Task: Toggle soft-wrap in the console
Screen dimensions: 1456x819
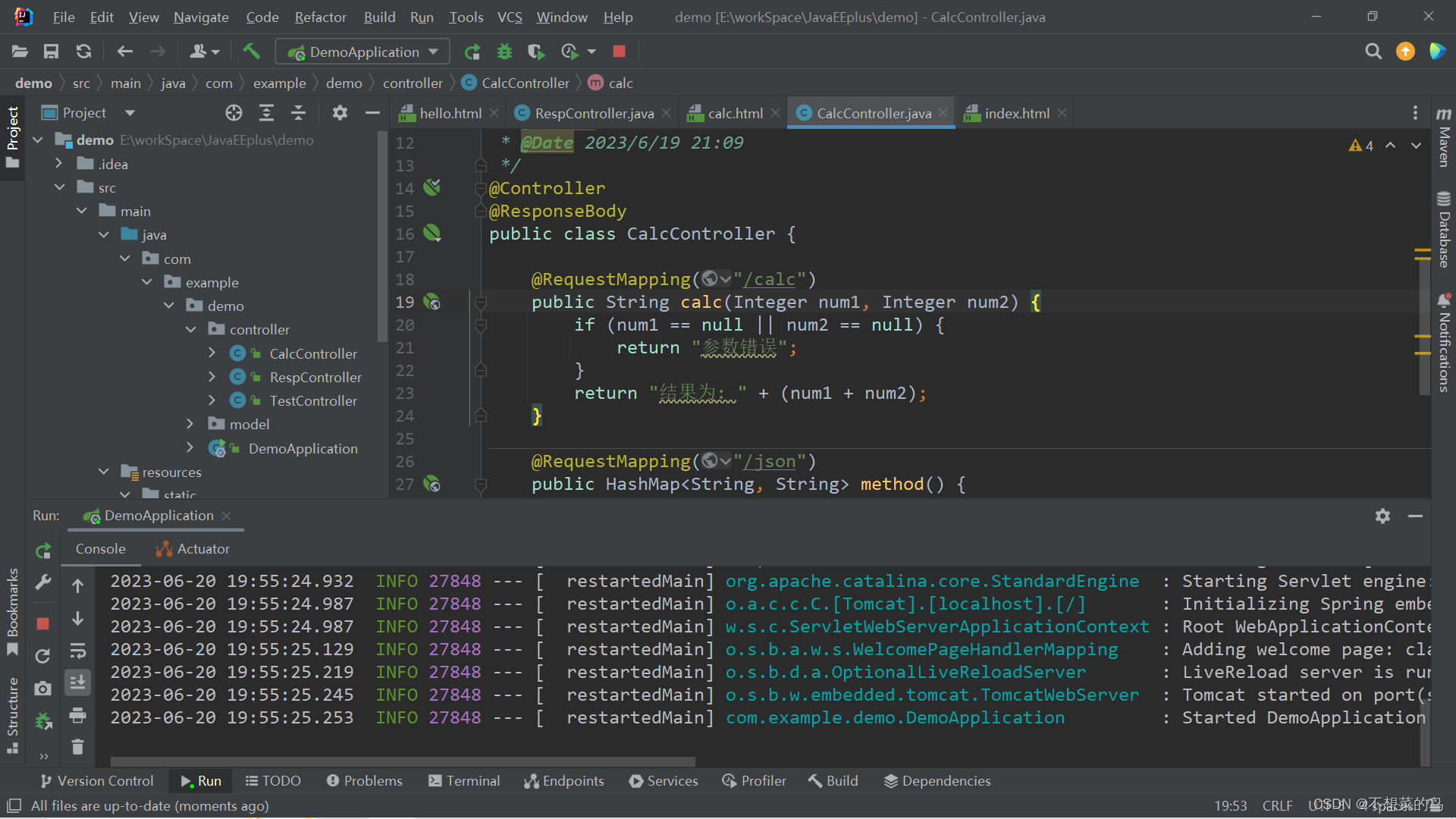Action: tap(77, 651)
